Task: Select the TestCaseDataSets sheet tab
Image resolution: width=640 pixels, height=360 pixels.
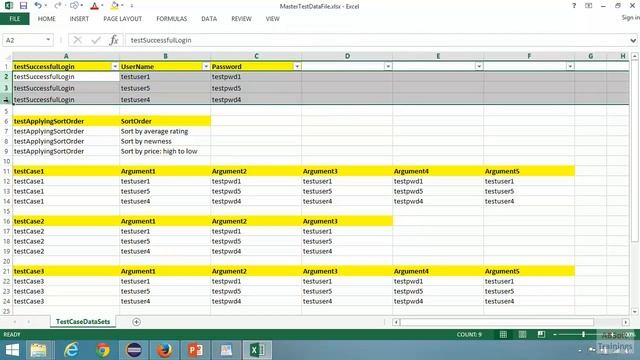Action: (x=83, y=322)
